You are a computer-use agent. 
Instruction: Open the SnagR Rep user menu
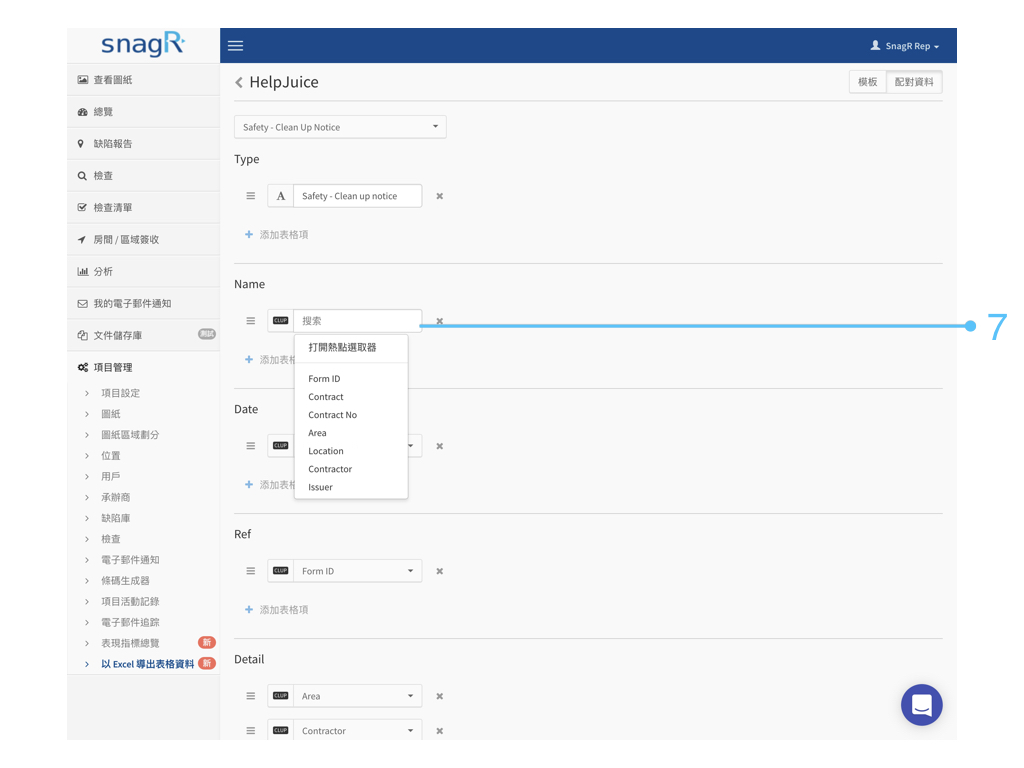[x=904, y=46]
